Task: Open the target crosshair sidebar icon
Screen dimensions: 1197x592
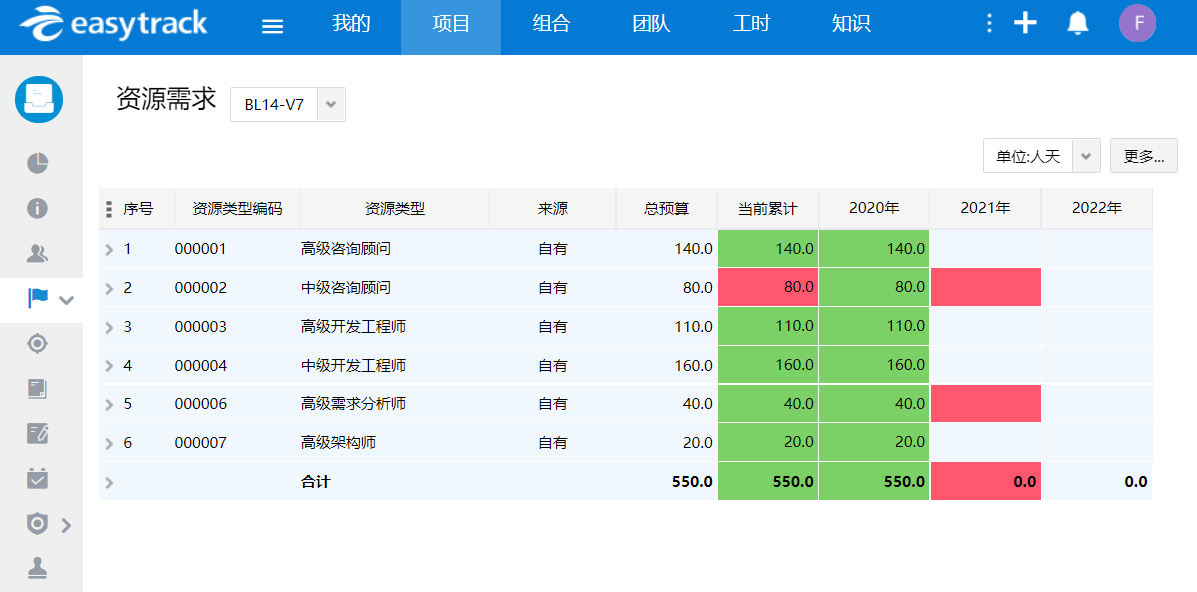Action: pyautogui.click(x=37, y=344)
